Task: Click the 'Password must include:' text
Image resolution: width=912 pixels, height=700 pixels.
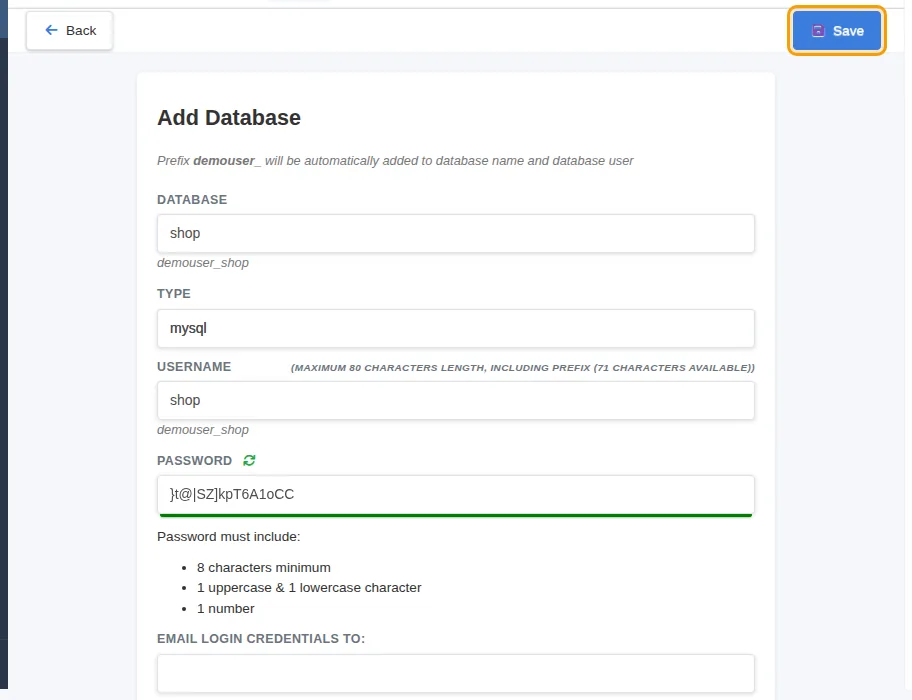Action: (x=229, y=537)
